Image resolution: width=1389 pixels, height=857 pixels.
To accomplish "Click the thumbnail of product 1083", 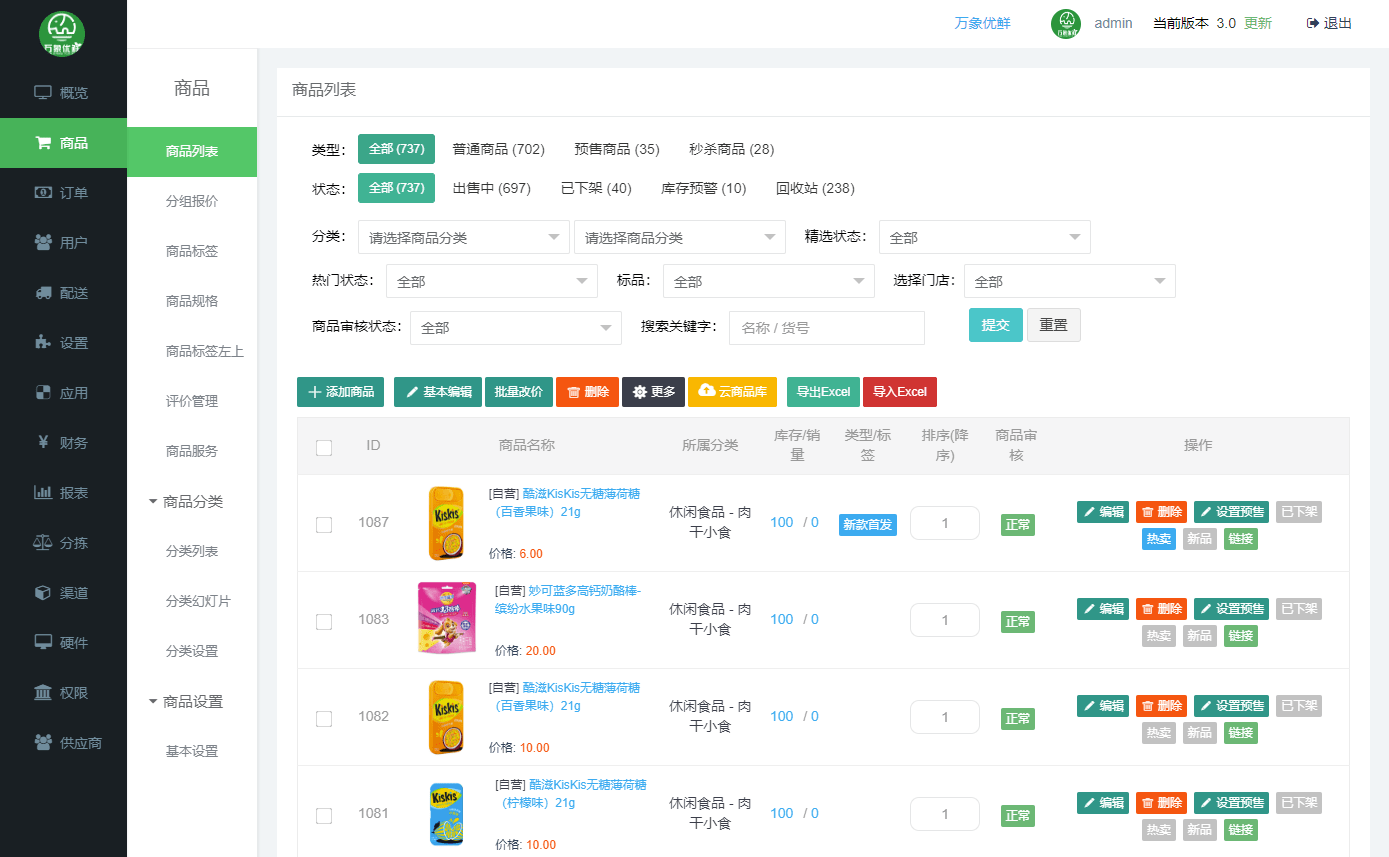I will point(446,618).
